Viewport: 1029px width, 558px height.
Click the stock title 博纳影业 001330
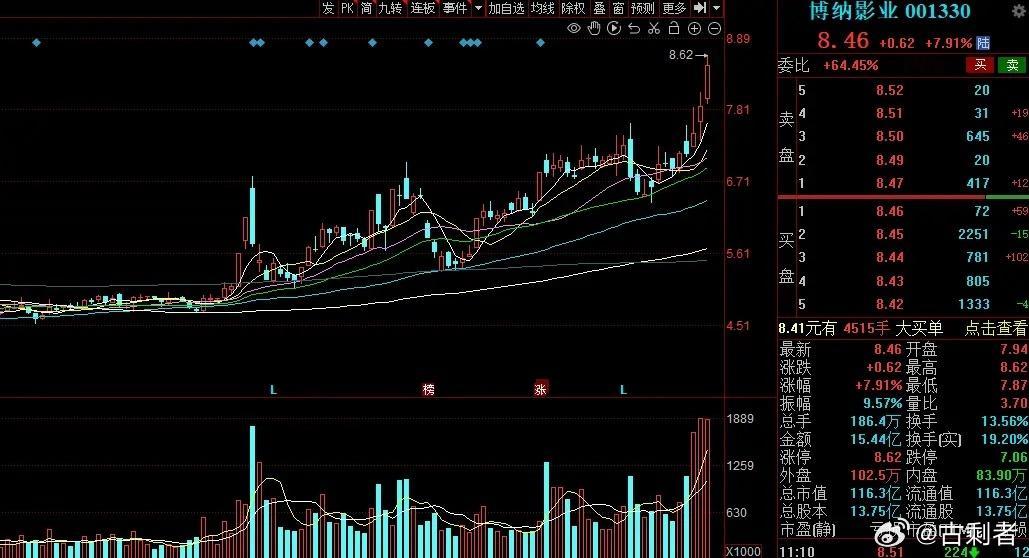[890, 11]
